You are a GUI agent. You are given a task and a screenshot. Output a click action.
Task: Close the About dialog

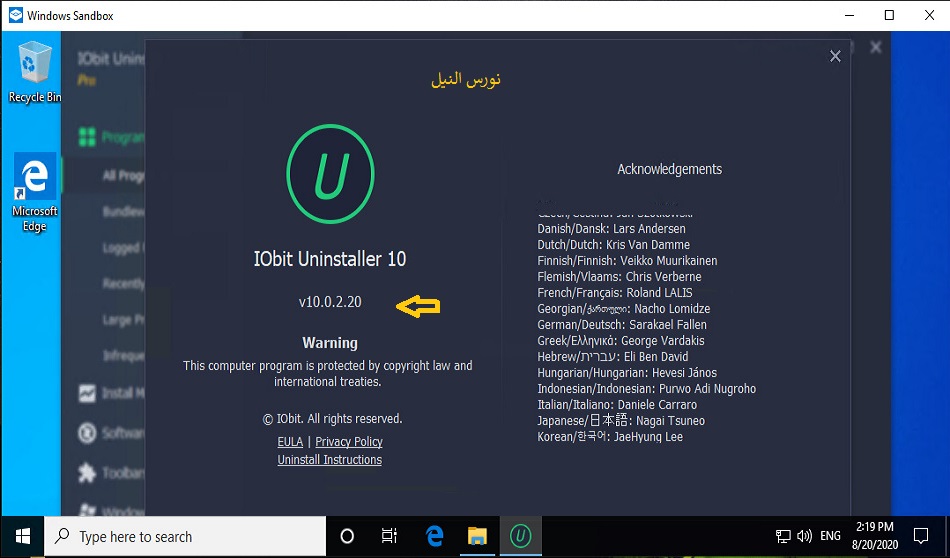(835, 57)
